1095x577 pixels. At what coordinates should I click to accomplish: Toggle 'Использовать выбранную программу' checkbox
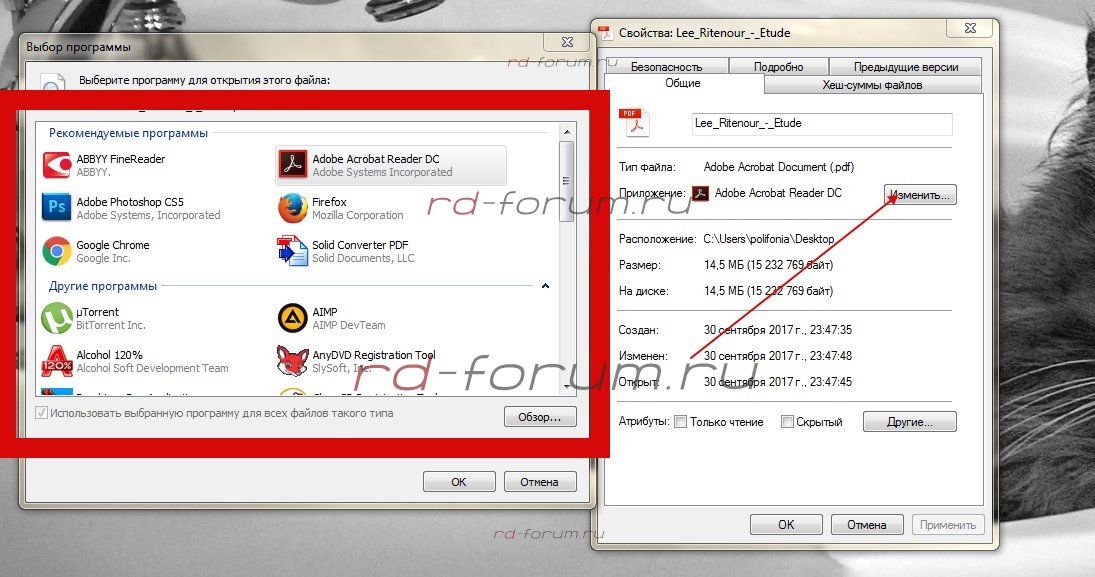[42, 413]
